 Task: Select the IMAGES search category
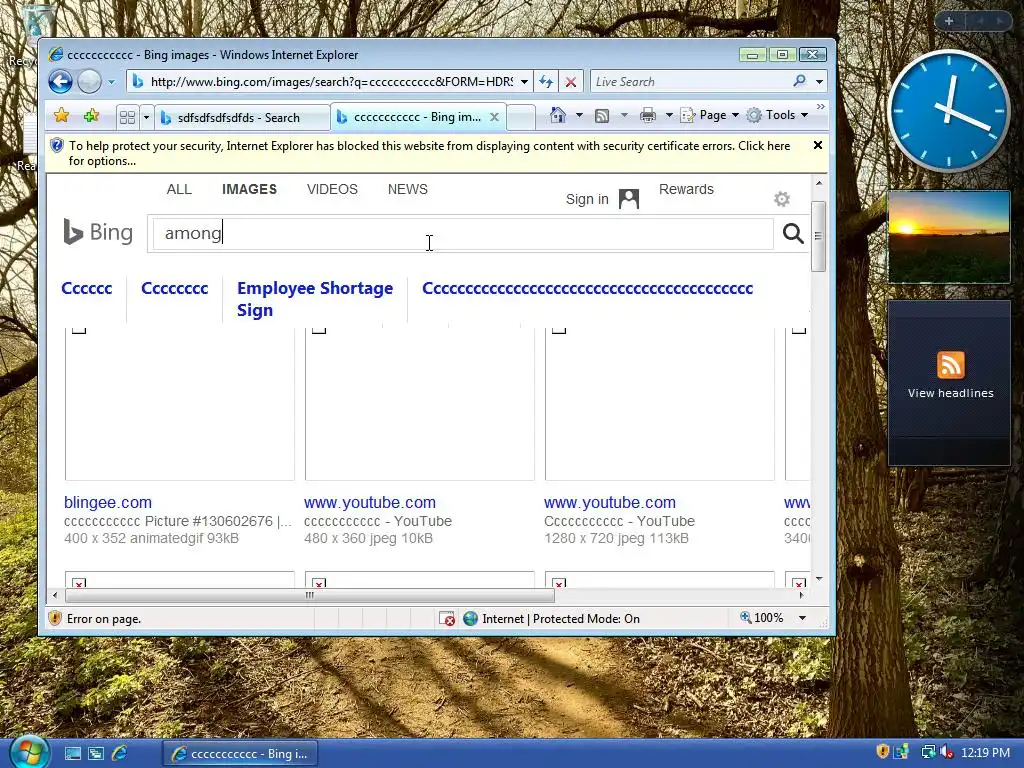pyautogui.click(x=249, y=189)
